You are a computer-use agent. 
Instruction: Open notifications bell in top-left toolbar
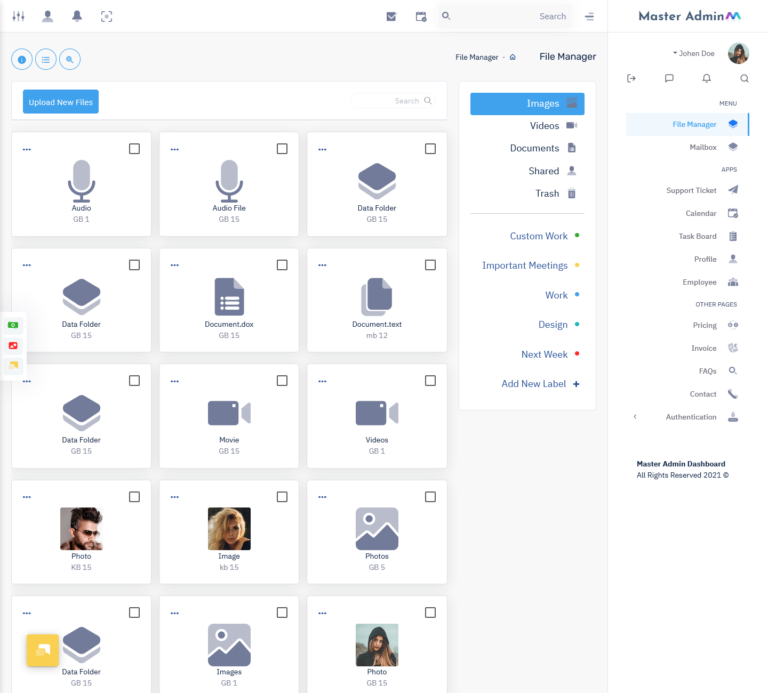(x=77, y=16)
